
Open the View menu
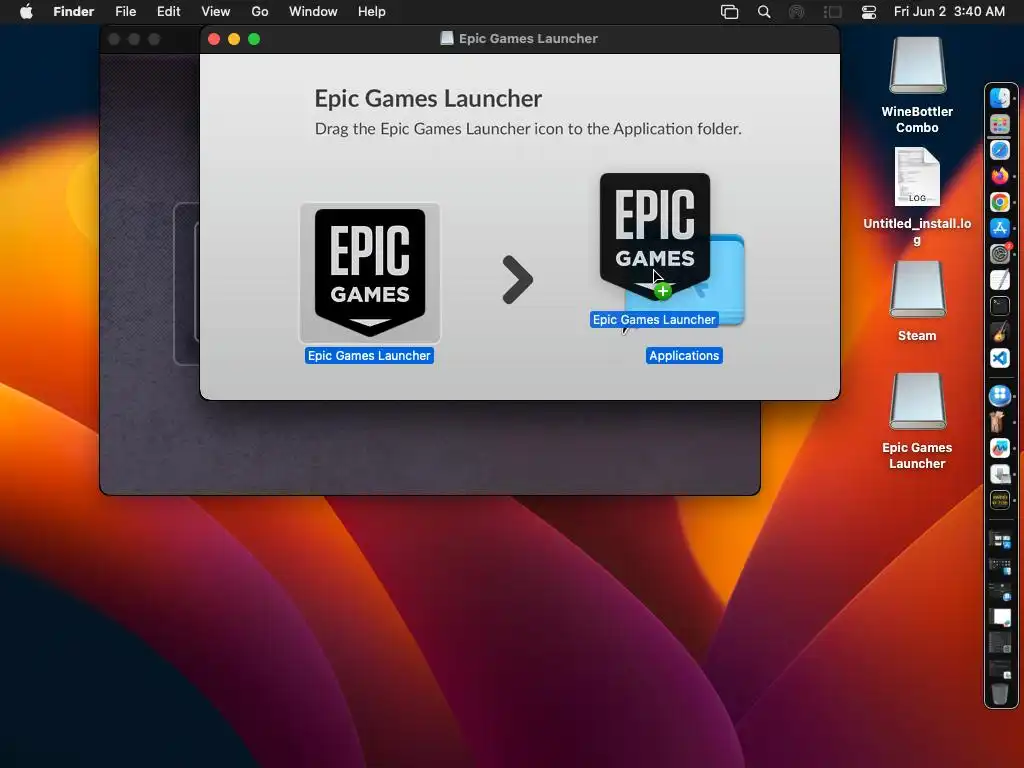click(216, 12)
